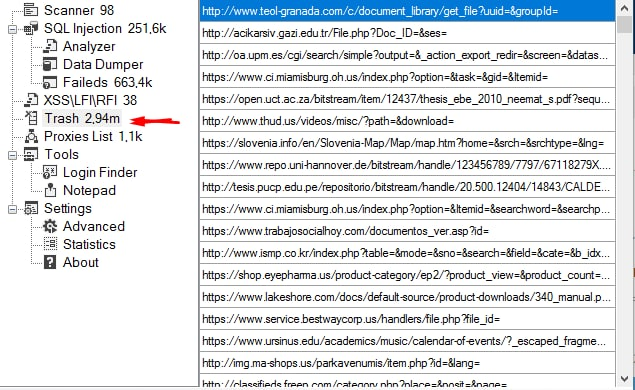Select the Settings tree label
Viewport: 635px width, 390px height.
[x=68, y=208]
